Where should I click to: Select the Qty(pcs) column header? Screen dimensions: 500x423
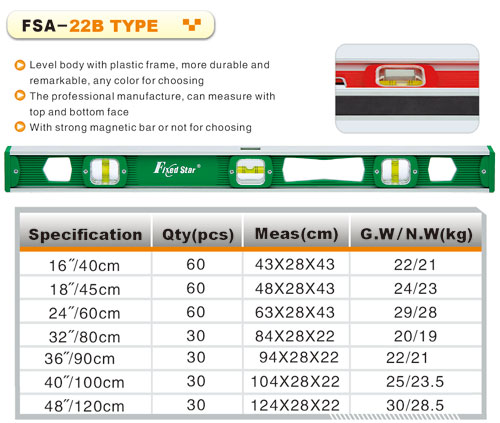(197, 234)
